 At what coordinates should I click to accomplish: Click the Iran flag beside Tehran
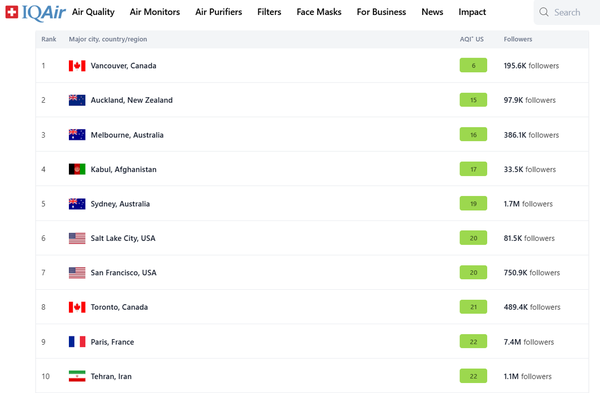pos(77,376)
